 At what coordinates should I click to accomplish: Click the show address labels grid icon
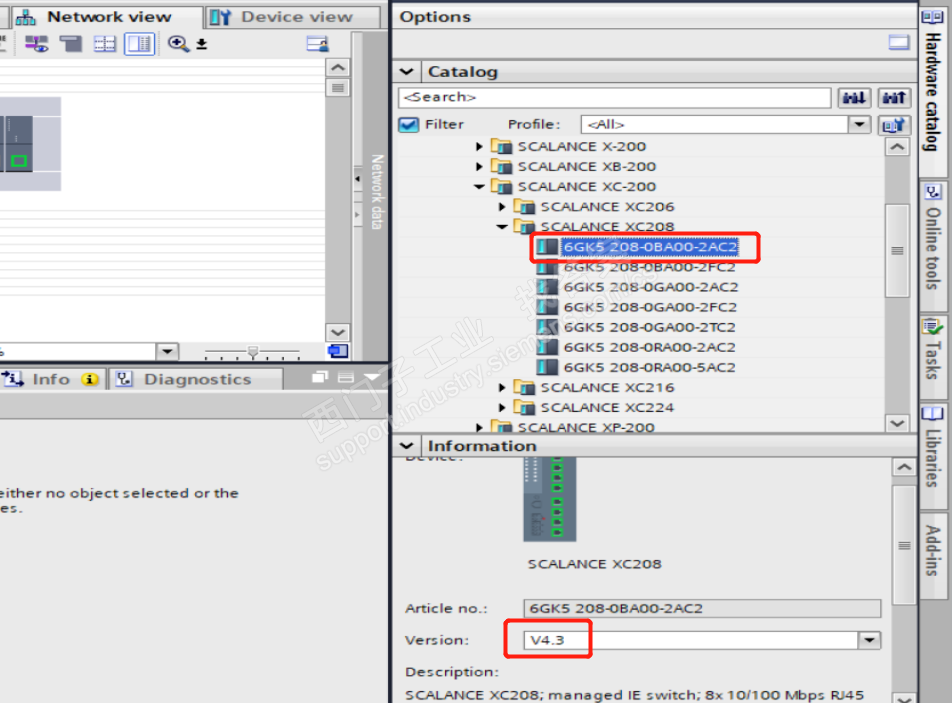click(104, 44)
